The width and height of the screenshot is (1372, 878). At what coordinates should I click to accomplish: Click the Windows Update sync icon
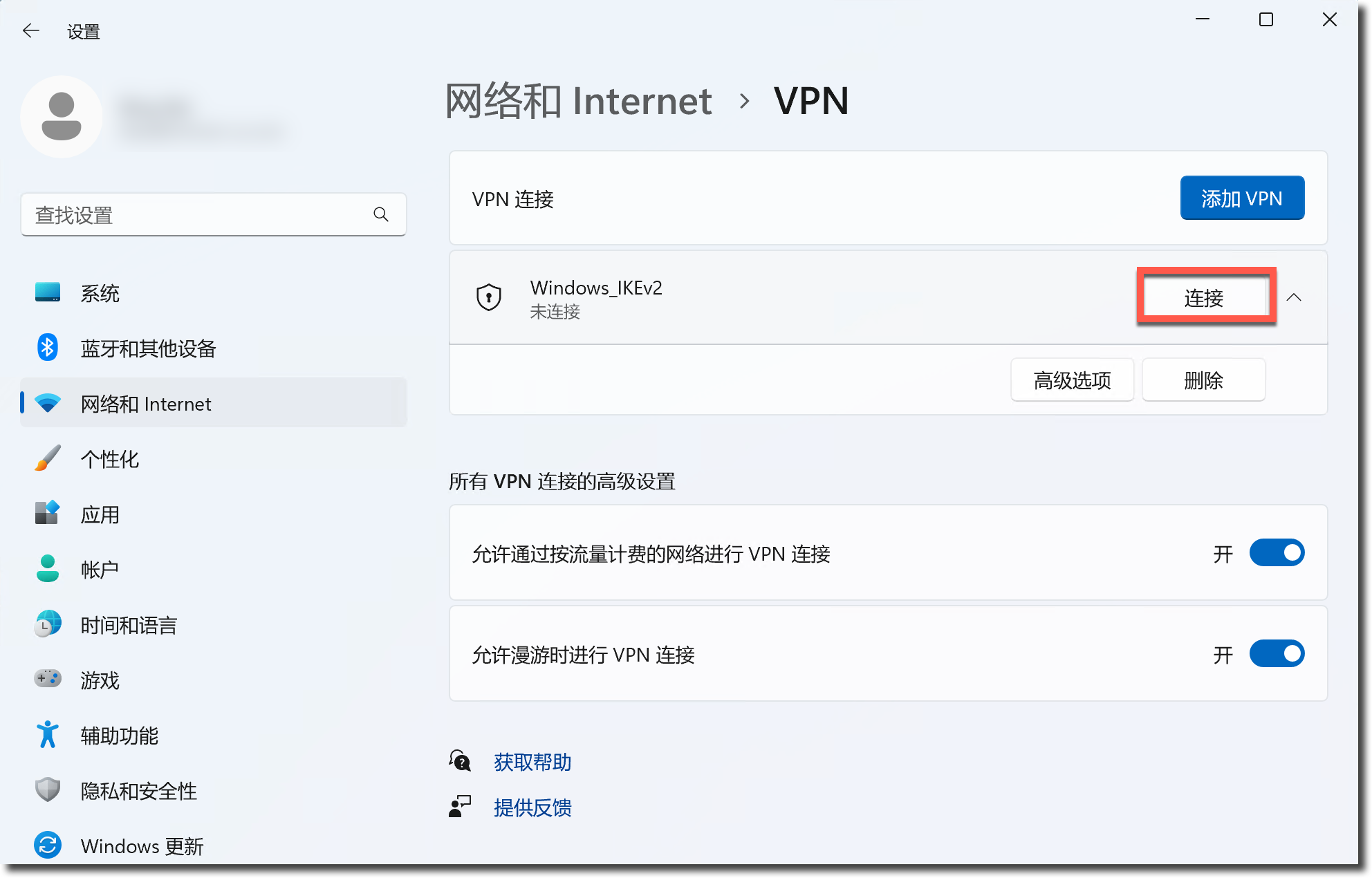[x=48, y=846]
